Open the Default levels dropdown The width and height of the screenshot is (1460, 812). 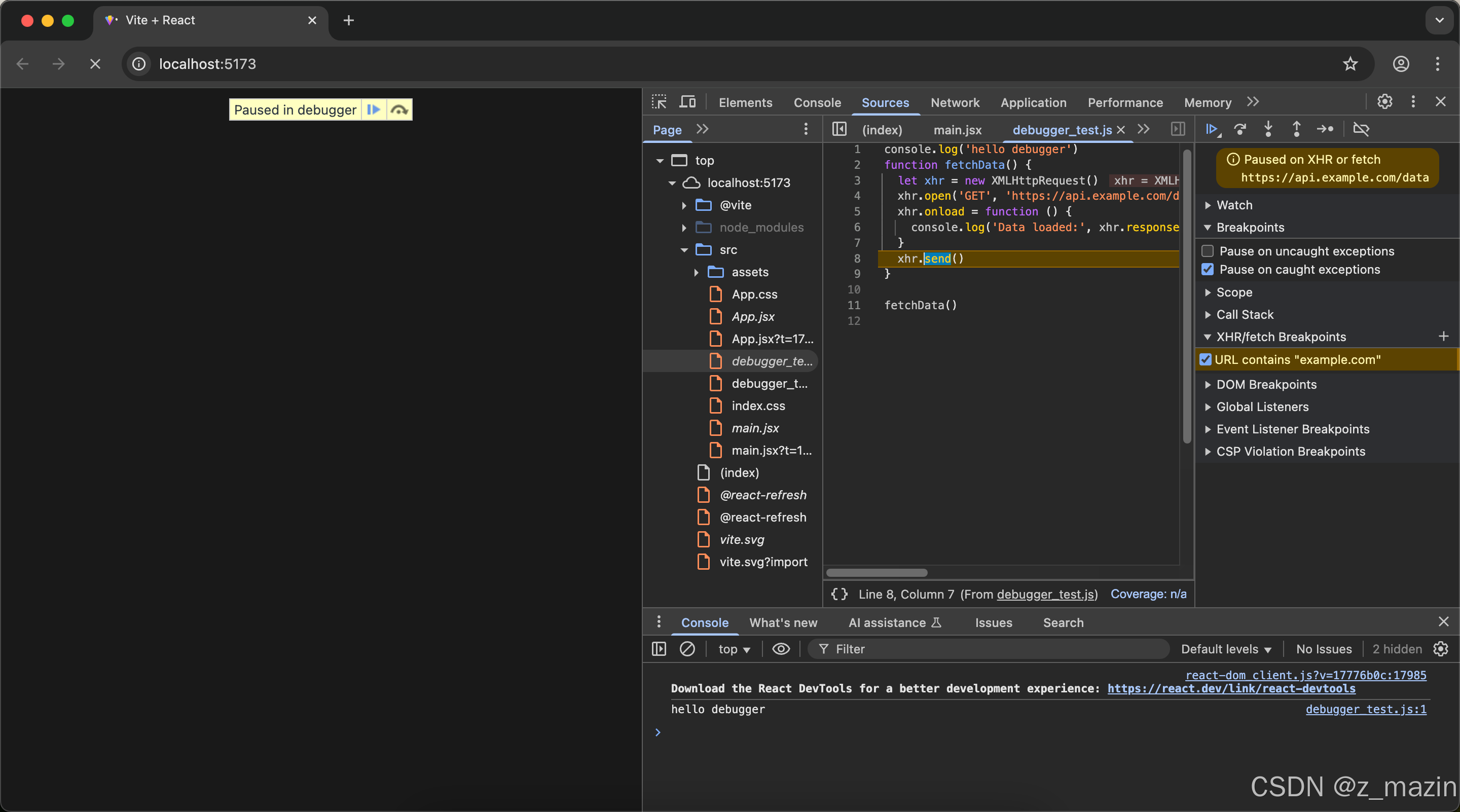[x=1226, y=649]
